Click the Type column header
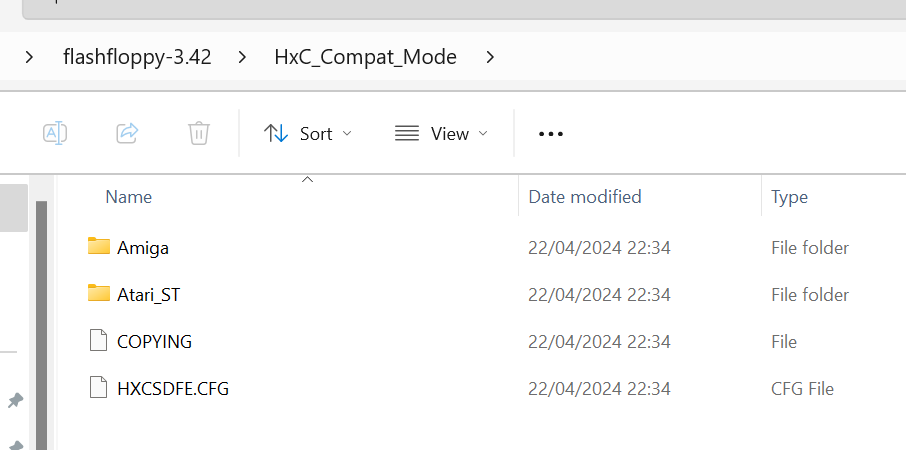 point(789,197)
